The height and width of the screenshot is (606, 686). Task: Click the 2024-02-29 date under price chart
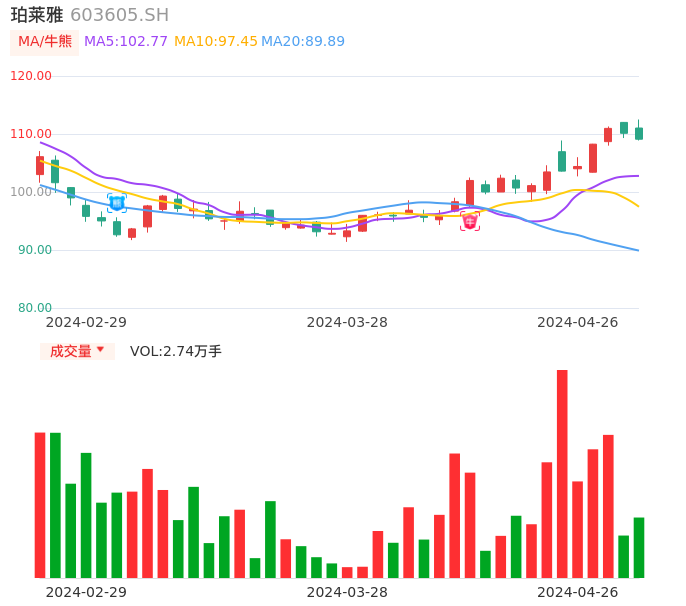(86, 322)
